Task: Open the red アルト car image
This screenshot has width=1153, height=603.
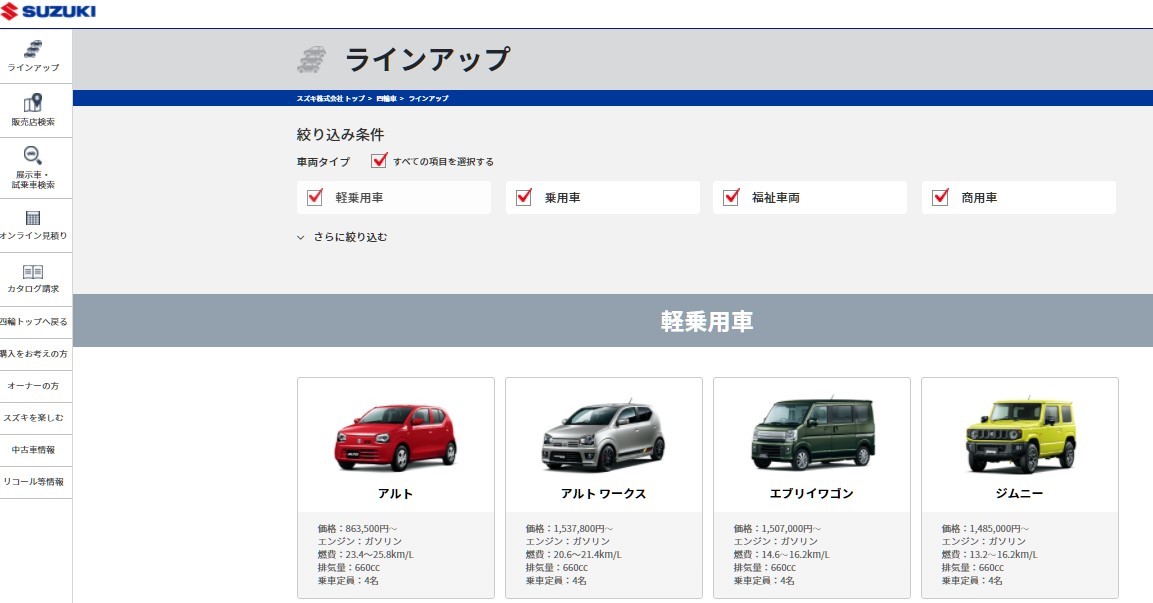Action: coord(396,437)
